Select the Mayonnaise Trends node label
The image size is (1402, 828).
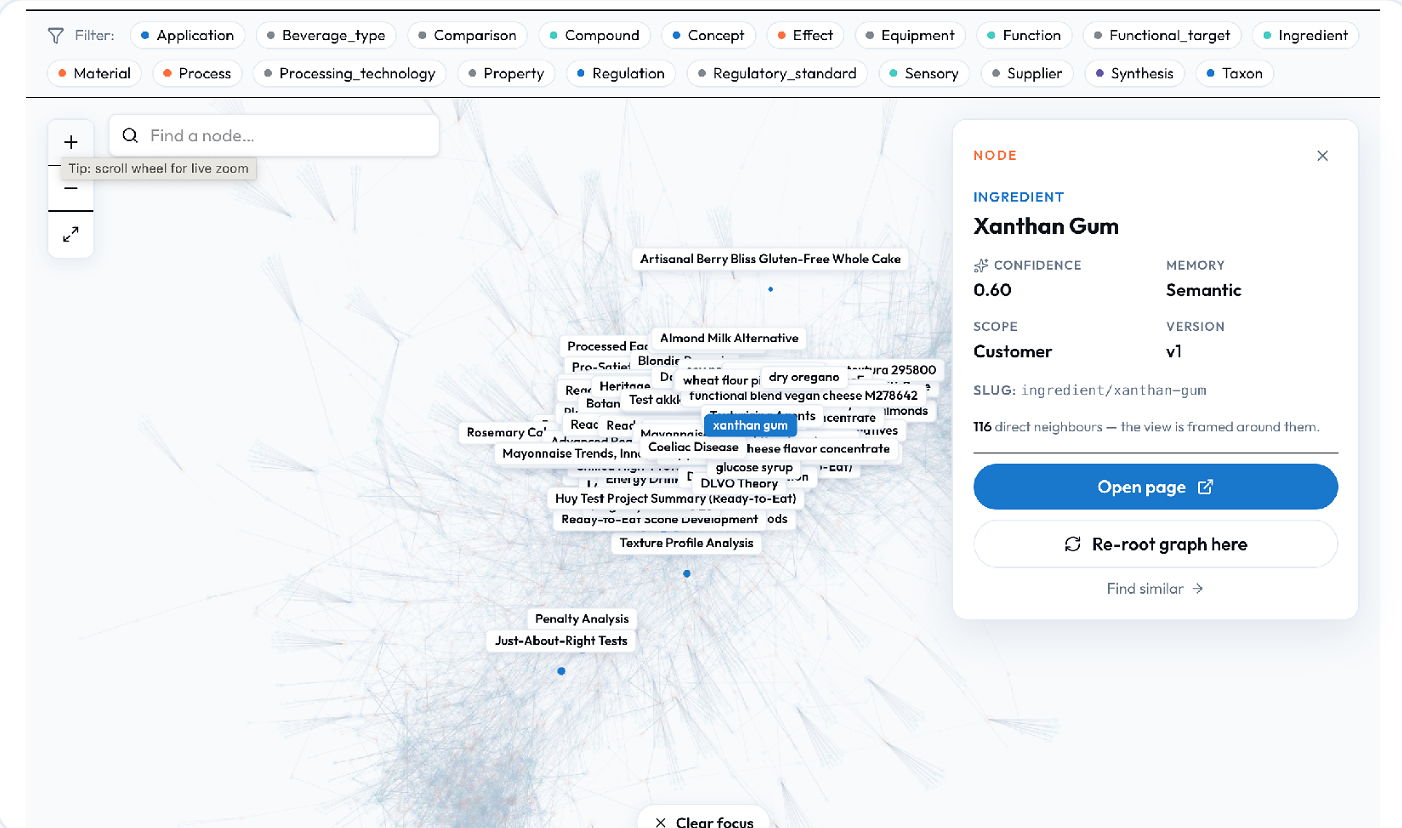point(571,454)
